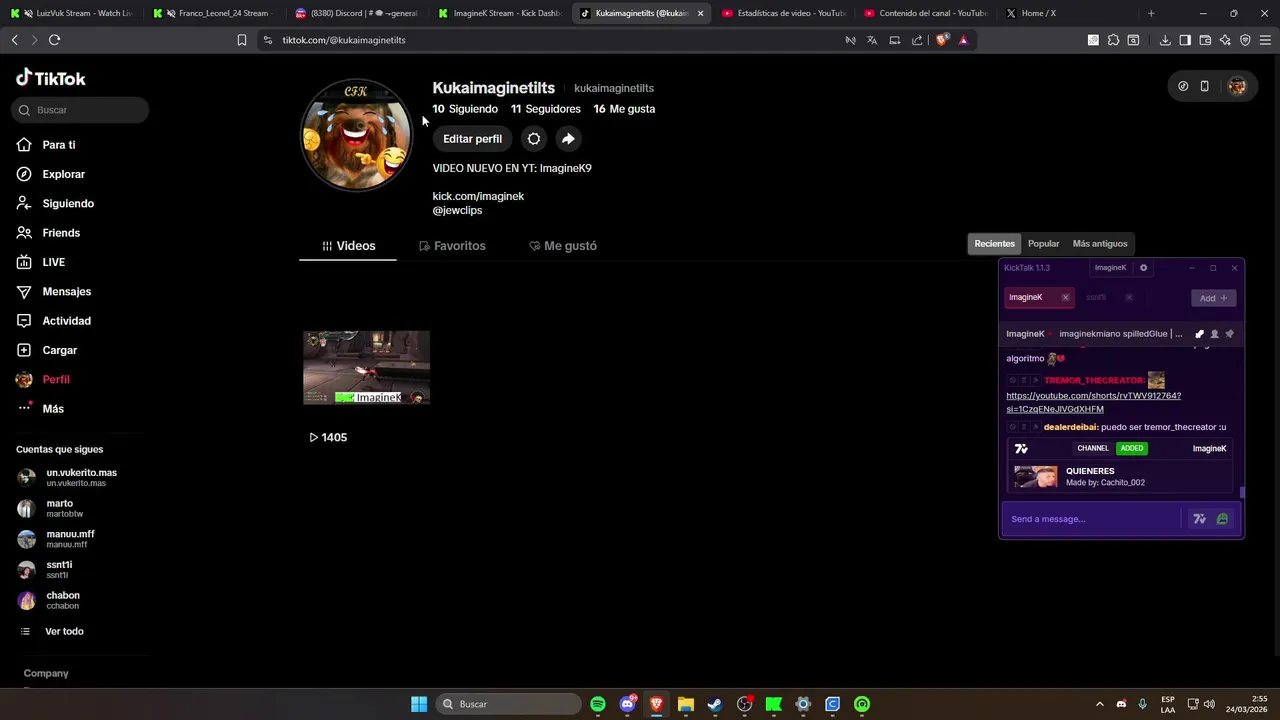Open Kick emote picker in message box
Image resolution: width=1280 pixels, height=720 pixels.
1222,519
